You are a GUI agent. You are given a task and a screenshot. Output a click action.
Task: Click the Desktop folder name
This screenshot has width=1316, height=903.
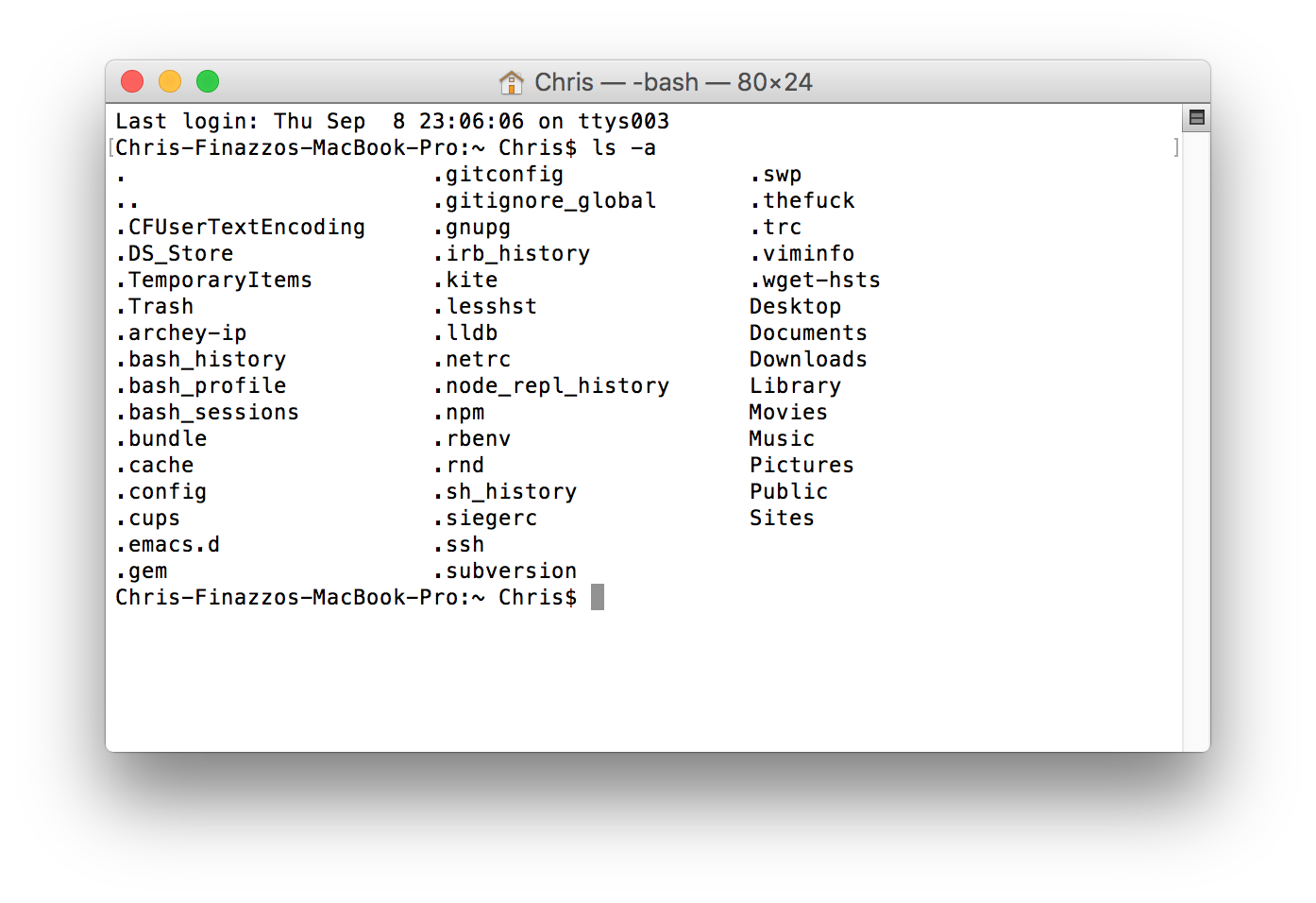795,307
